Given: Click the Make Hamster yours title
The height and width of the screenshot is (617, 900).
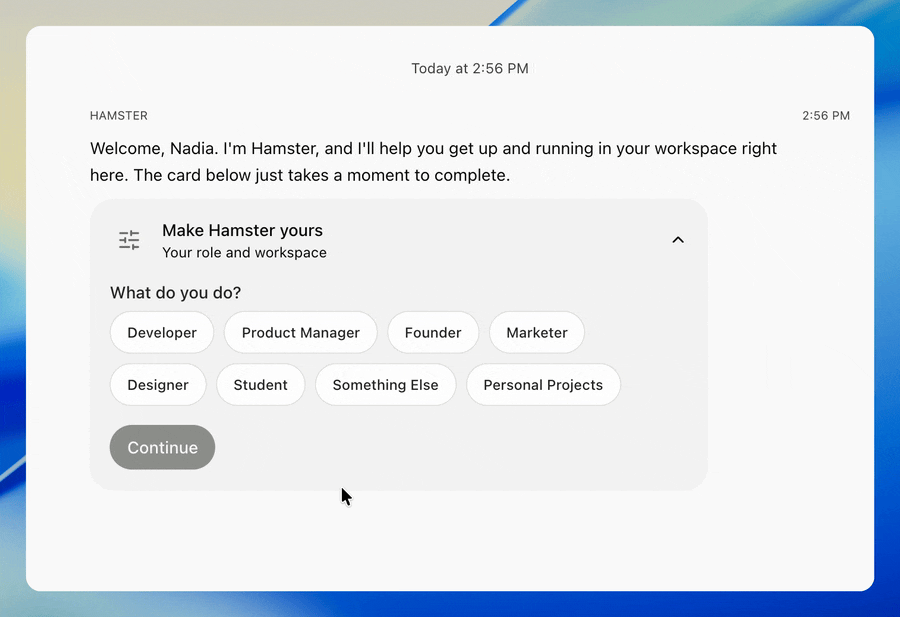Looking at the screenshot, I should (242, 230).
